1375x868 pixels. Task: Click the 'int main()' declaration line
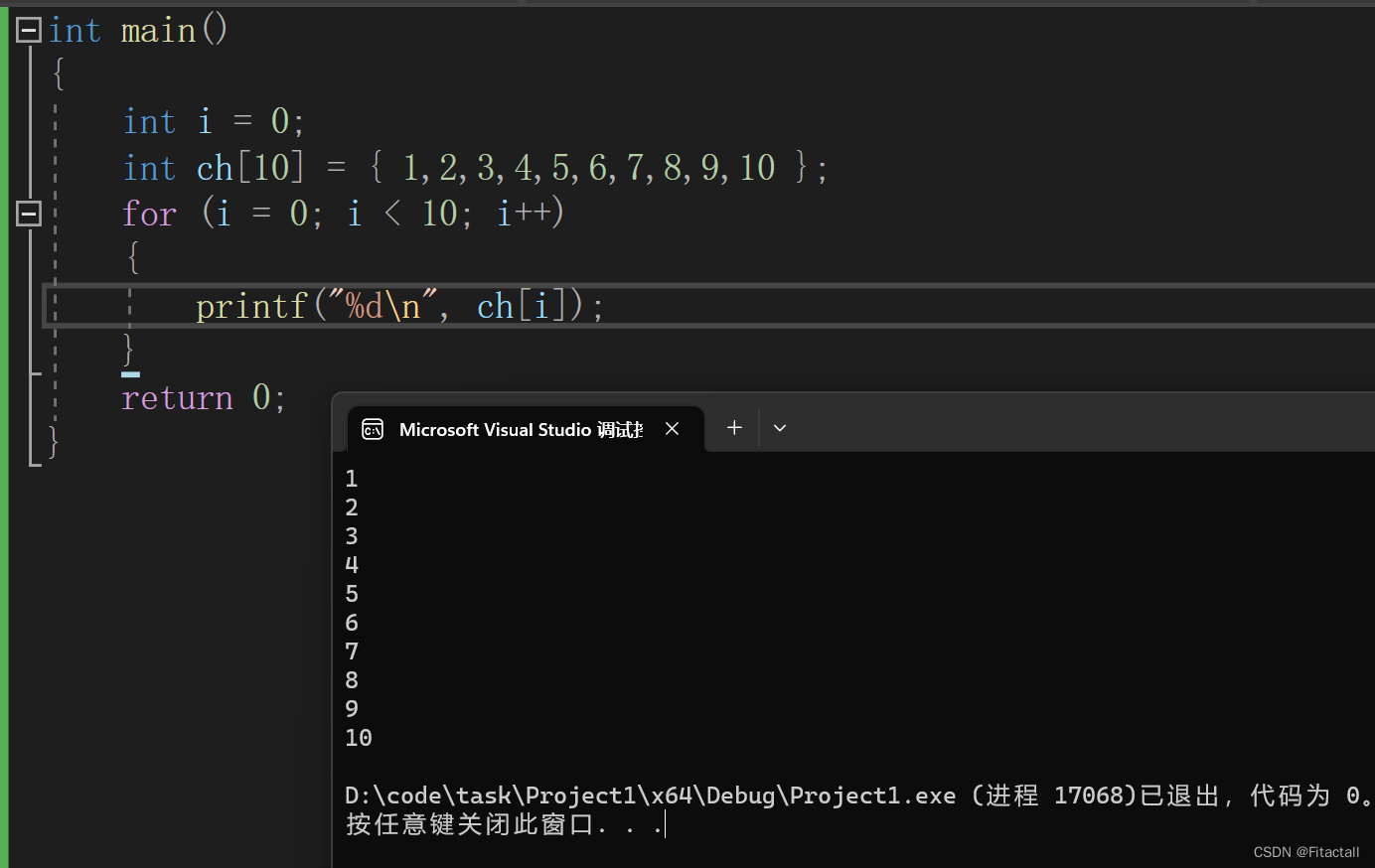click(138, 30)
